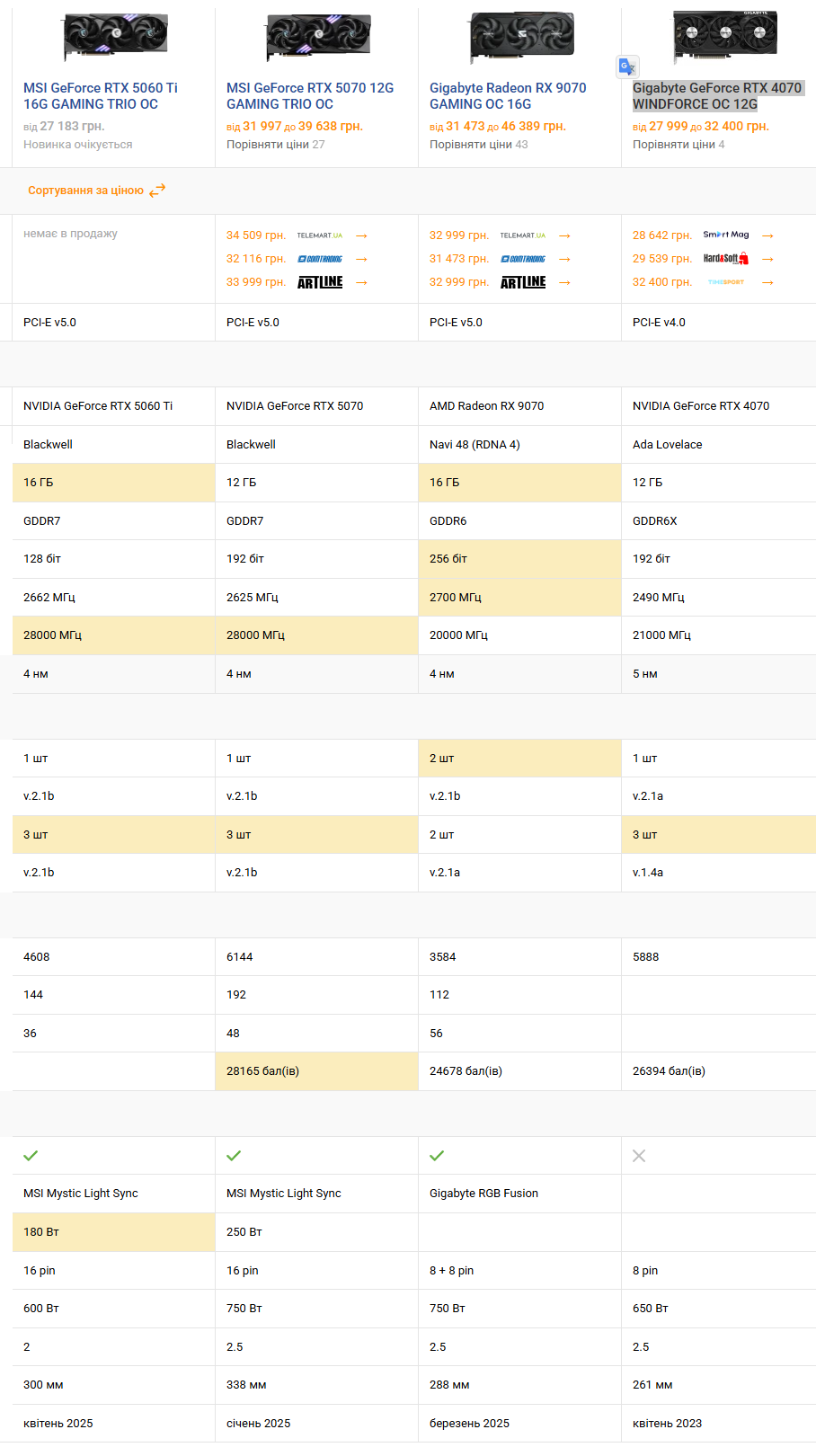Select the Gigabyte RGB Fusion cell
816x1456 pixels.
[520, 1194]
